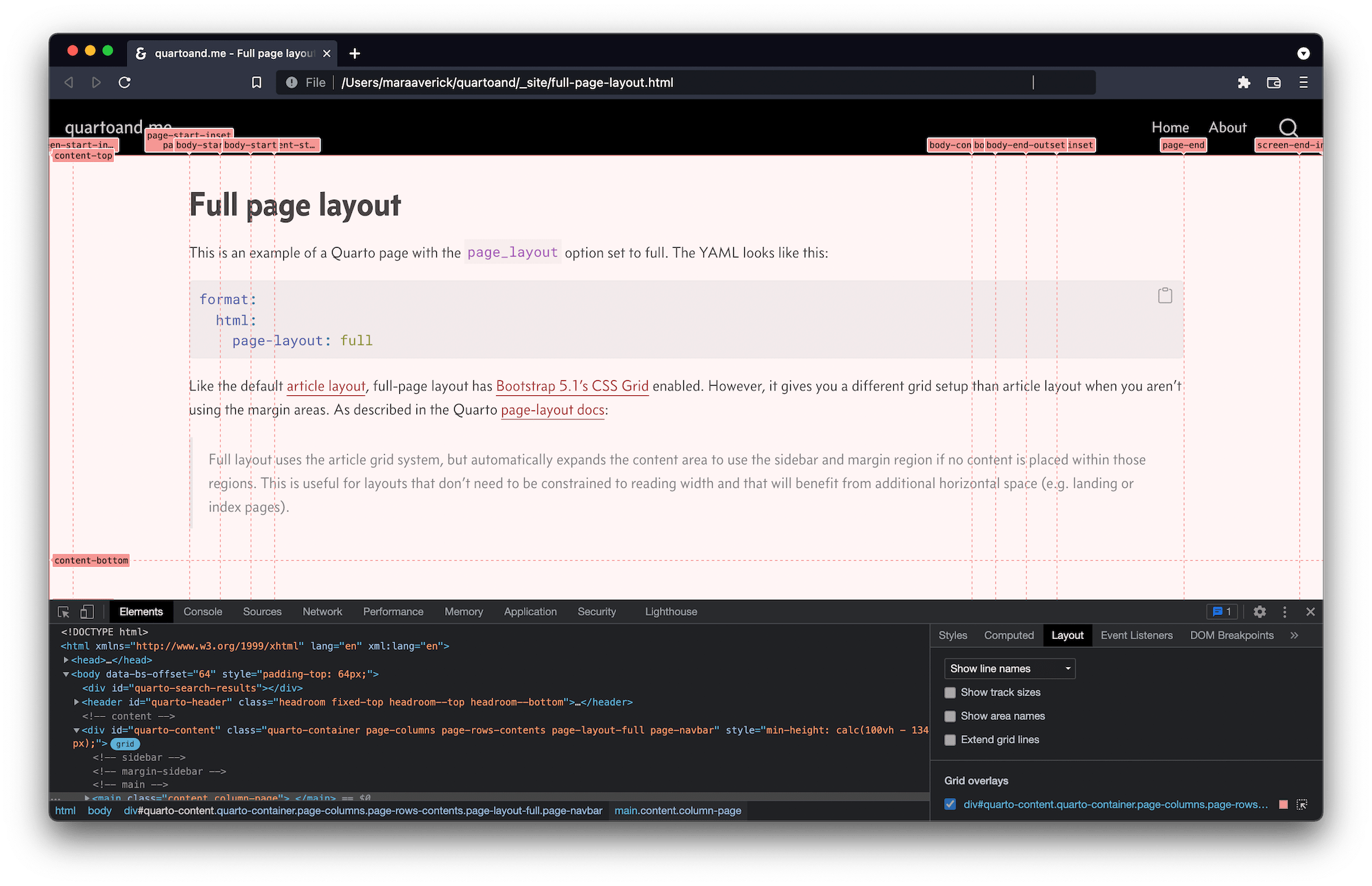
Task: Open the site search magnifier icon
Action: click(1288, 128)
